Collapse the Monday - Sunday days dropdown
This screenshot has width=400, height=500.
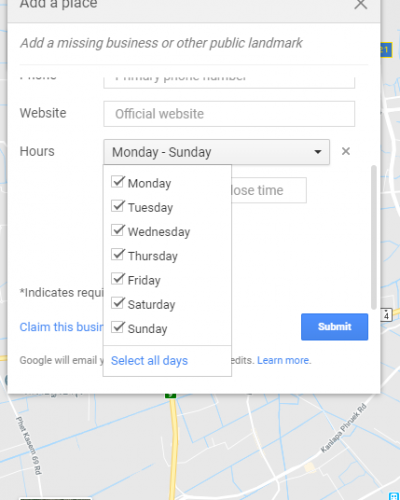pos(216,152)
